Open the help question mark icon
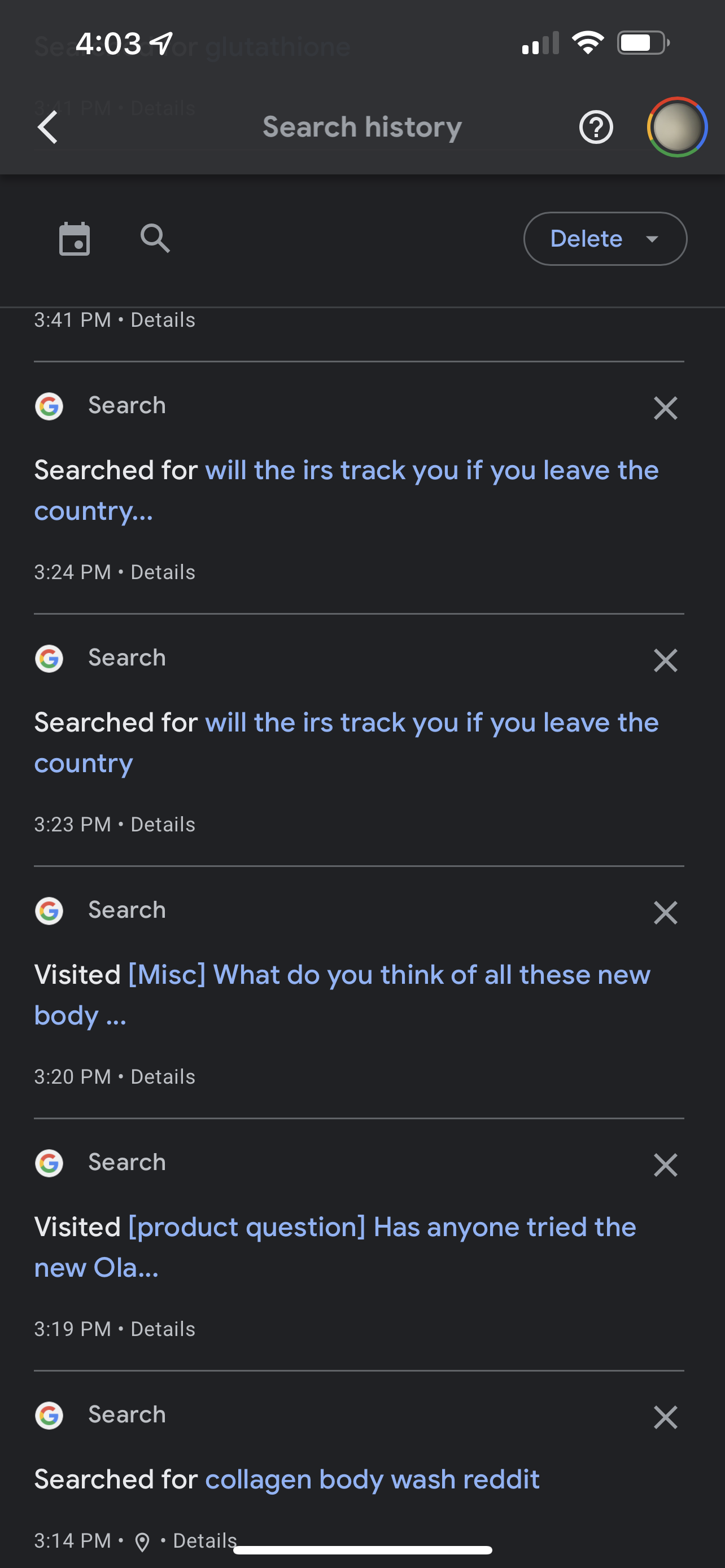The width and height of the screenshot is (725, 1568). click(x=595, y=127)
